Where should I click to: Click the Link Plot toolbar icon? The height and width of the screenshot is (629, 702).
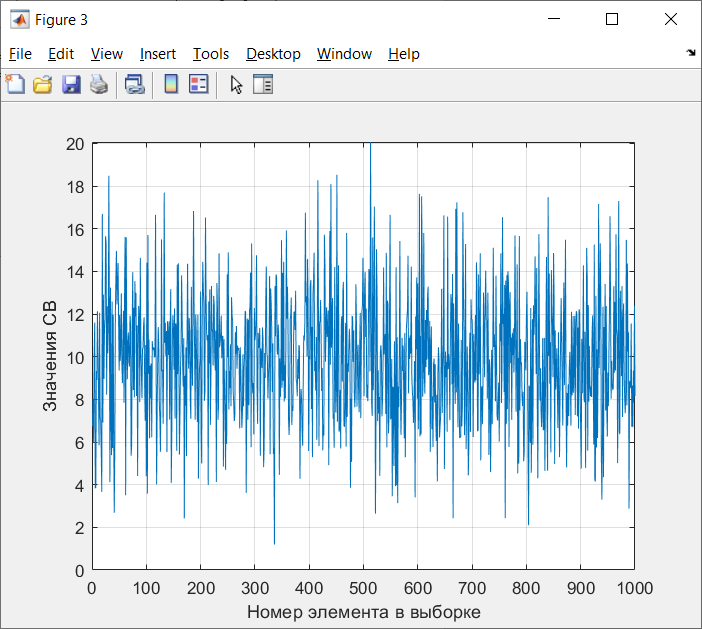click(135, 84)
